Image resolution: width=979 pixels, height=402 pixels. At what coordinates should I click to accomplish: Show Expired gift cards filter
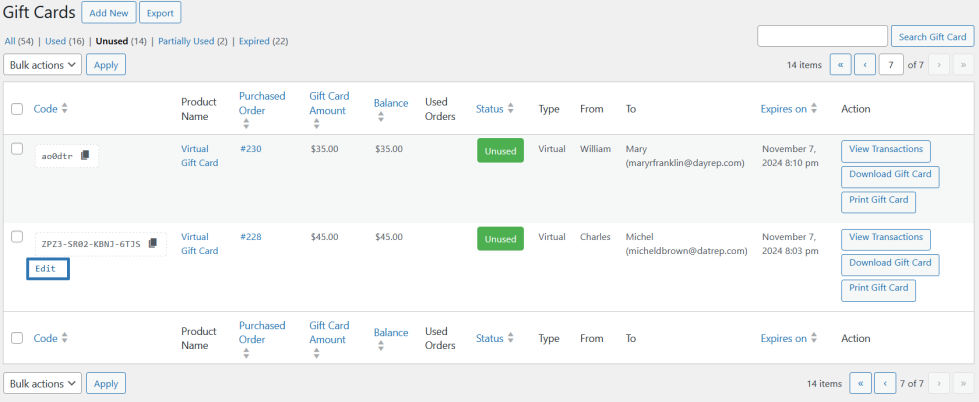(x=264, y=41)
